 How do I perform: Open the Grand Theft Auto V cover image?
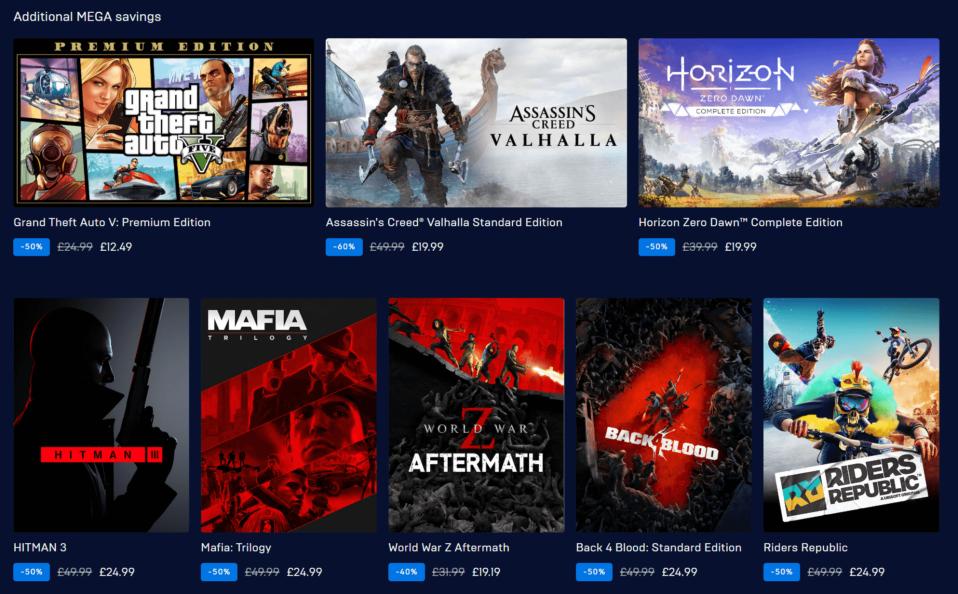tap(163, 122)
